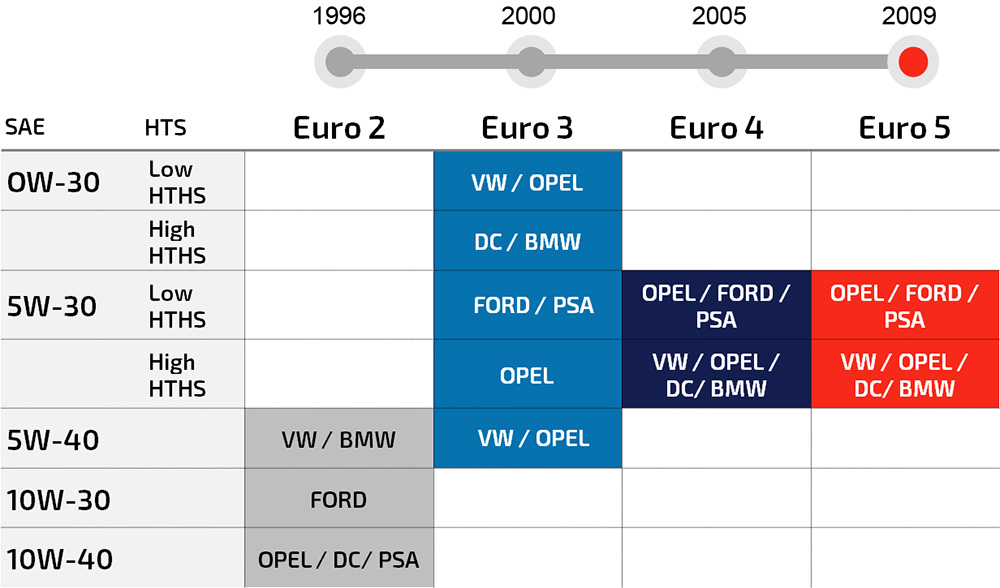The height and width of the screenshot is (588, 1000).
Task: Open the Euro 3 column header
Action: pos(527,128)
